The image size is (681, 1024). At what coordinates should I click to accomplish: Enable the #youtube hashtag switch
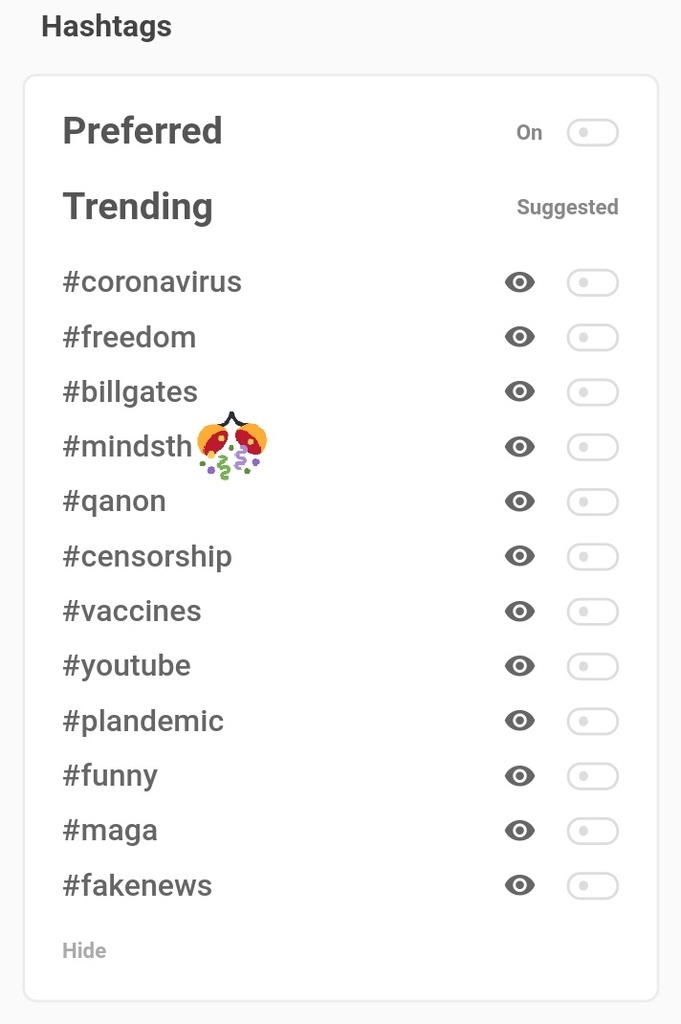592,666
